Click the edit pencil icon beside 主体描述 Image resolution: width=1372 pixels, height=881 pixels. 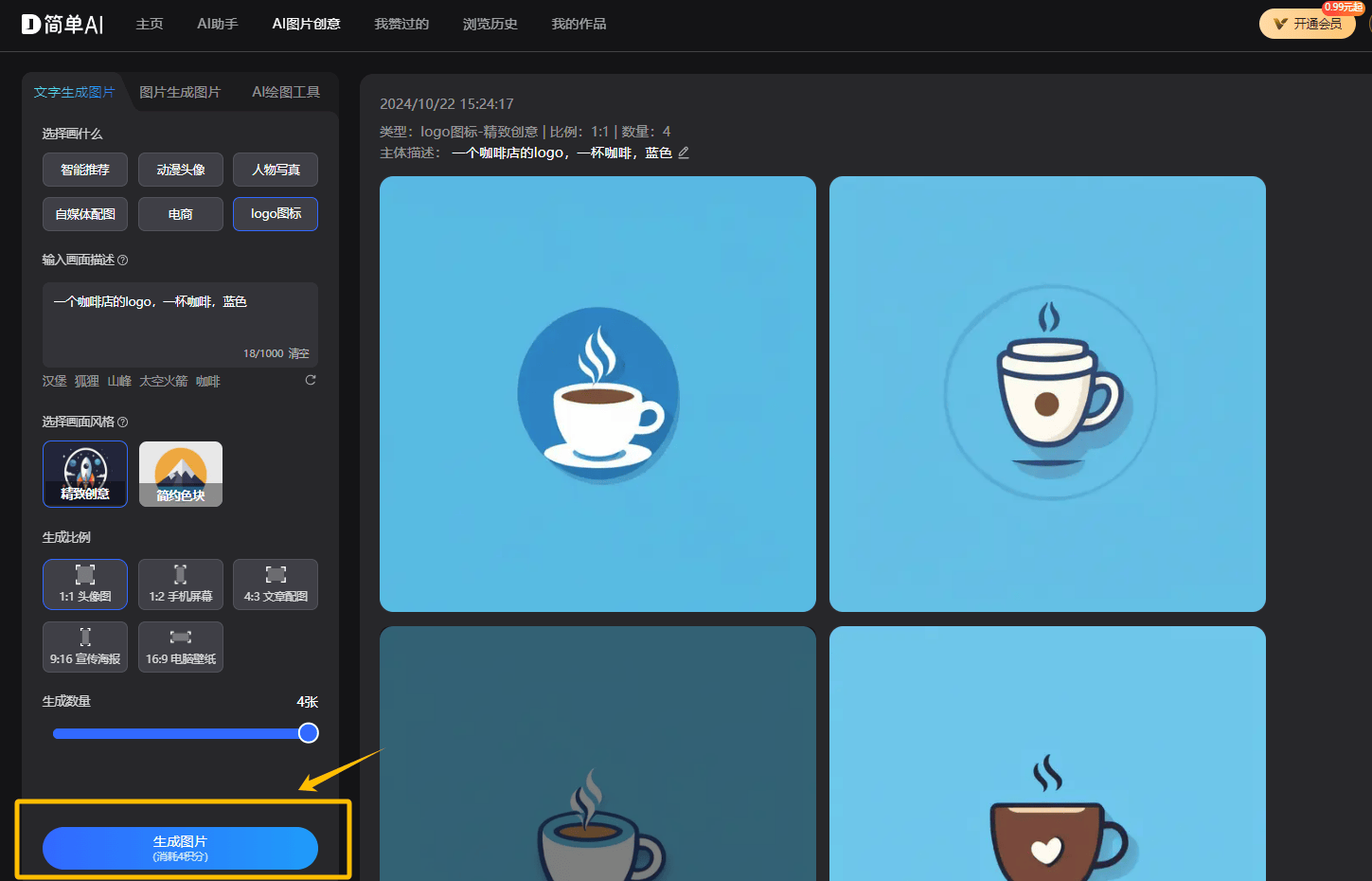coord(684,153)
